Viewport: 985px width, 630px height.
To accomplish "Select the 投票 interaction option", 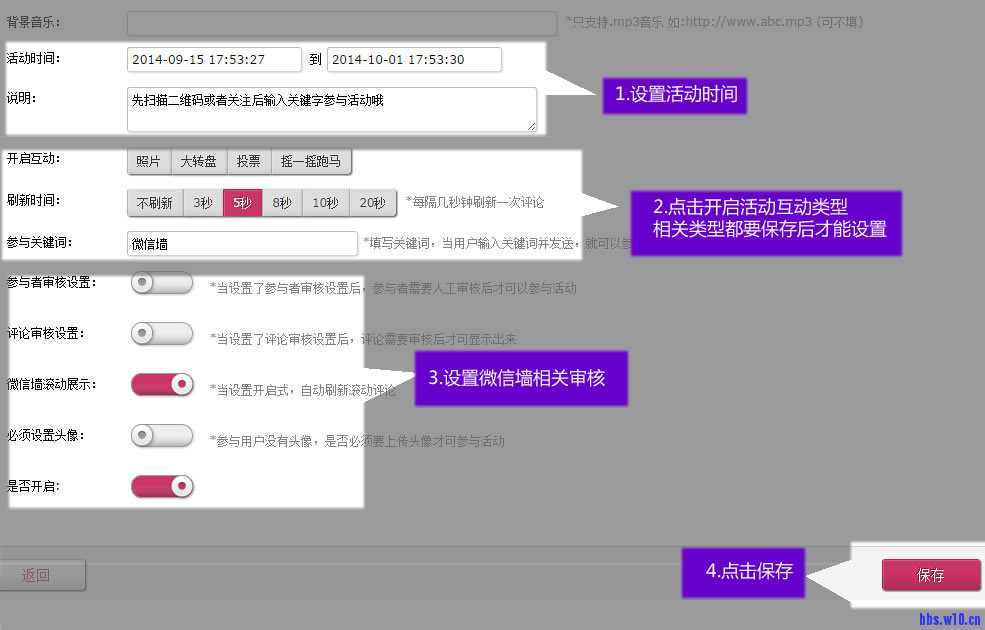I will (248, 162).
